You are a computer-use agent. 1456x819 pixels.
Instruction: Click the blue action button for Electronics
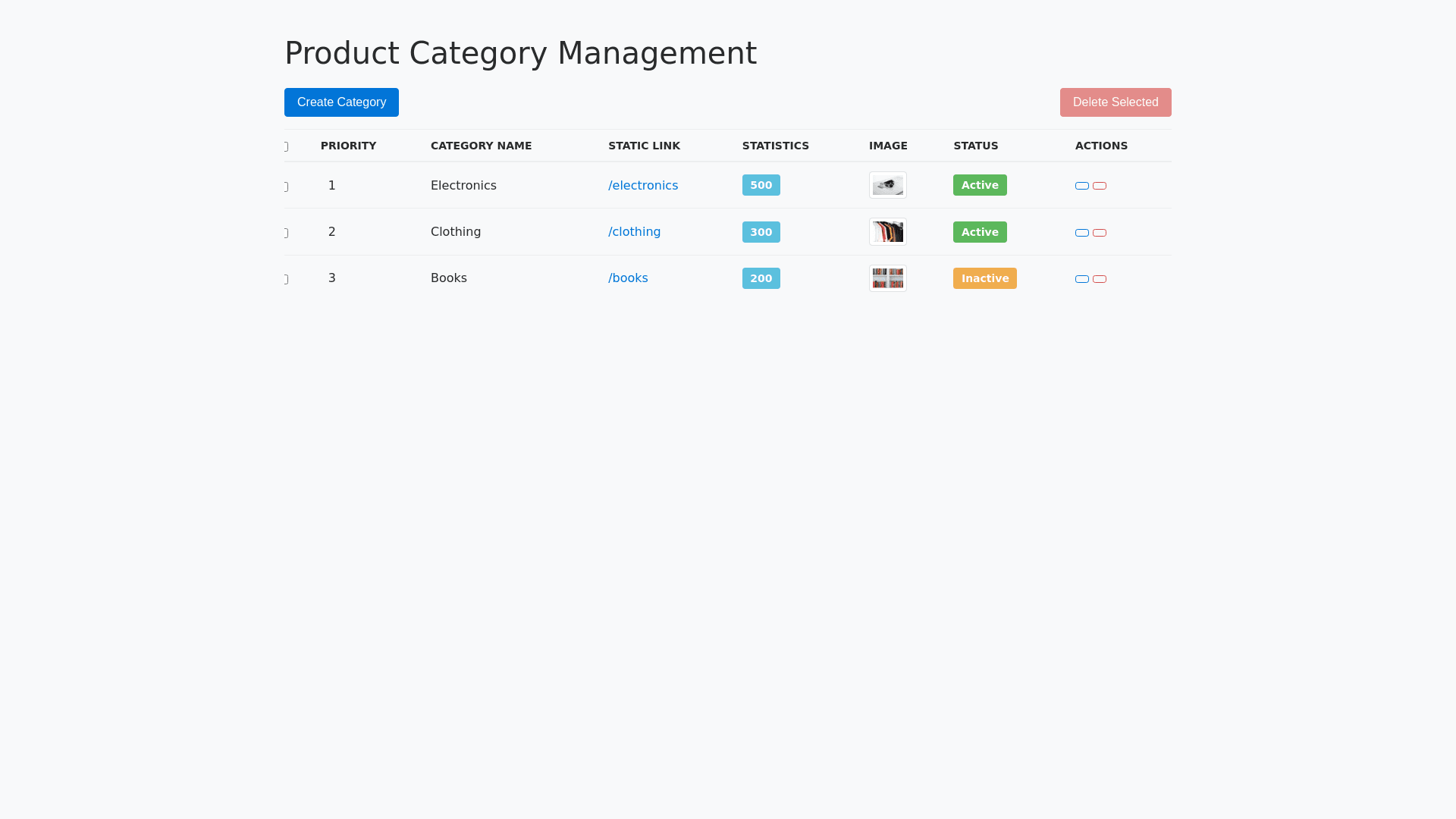[x=1081, y=186]
